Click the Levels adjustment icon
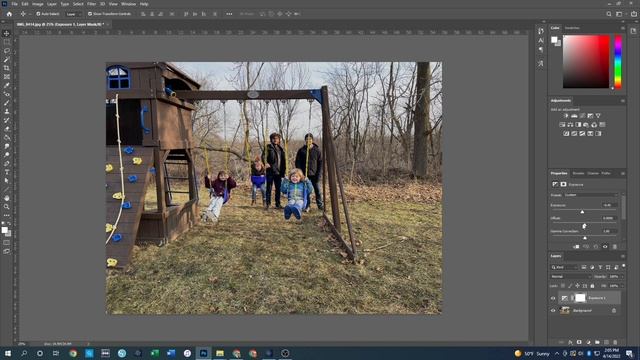Image resolution: width=640 pixels, height=360 pixels. click(x=574, y=116)
